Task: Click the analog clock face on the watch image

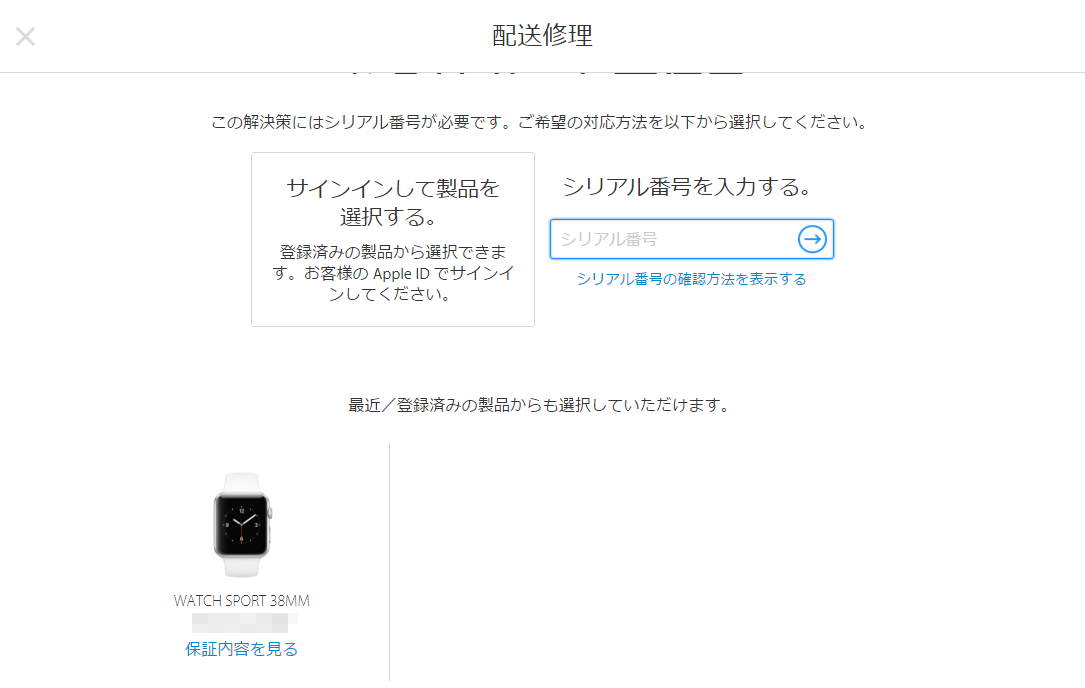Action: (x=241, y=525)
